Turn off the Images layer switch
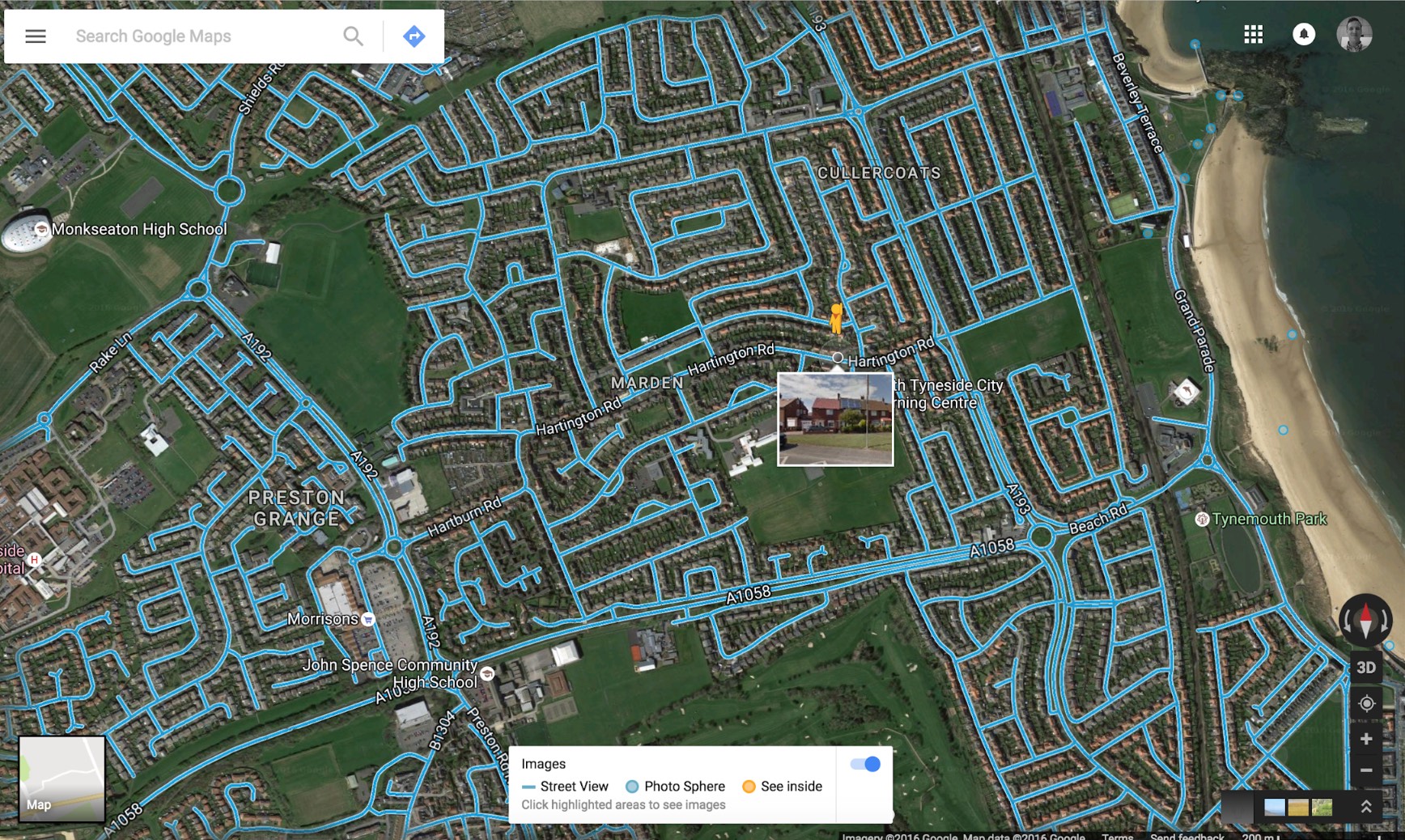This screenshot has height=840, width=1405. pyautogui.click(x=865, y=764)
